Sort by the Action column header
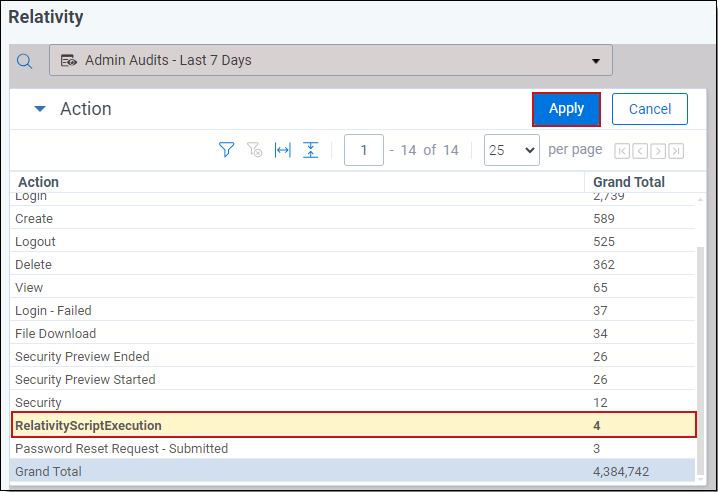 (x=39, y=182)
